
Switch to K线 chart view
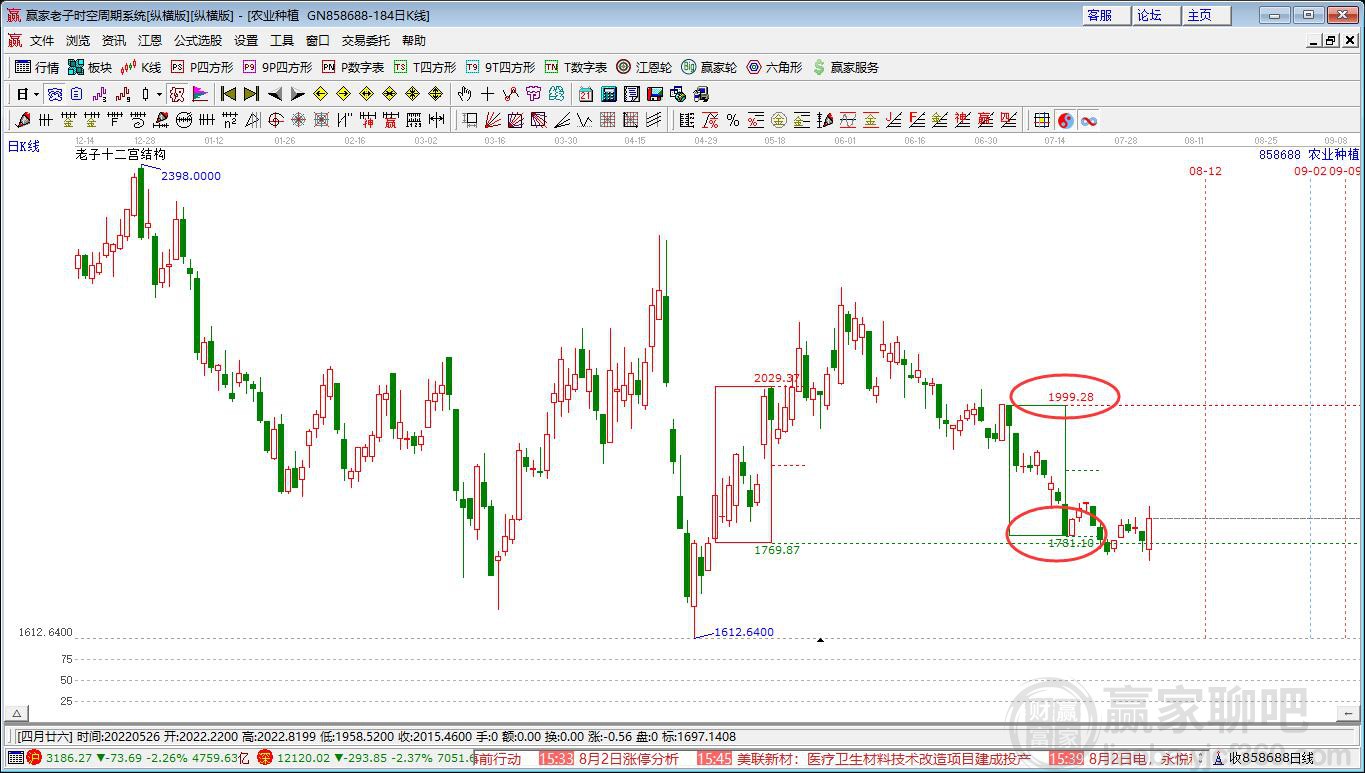[x=141, y=67]
